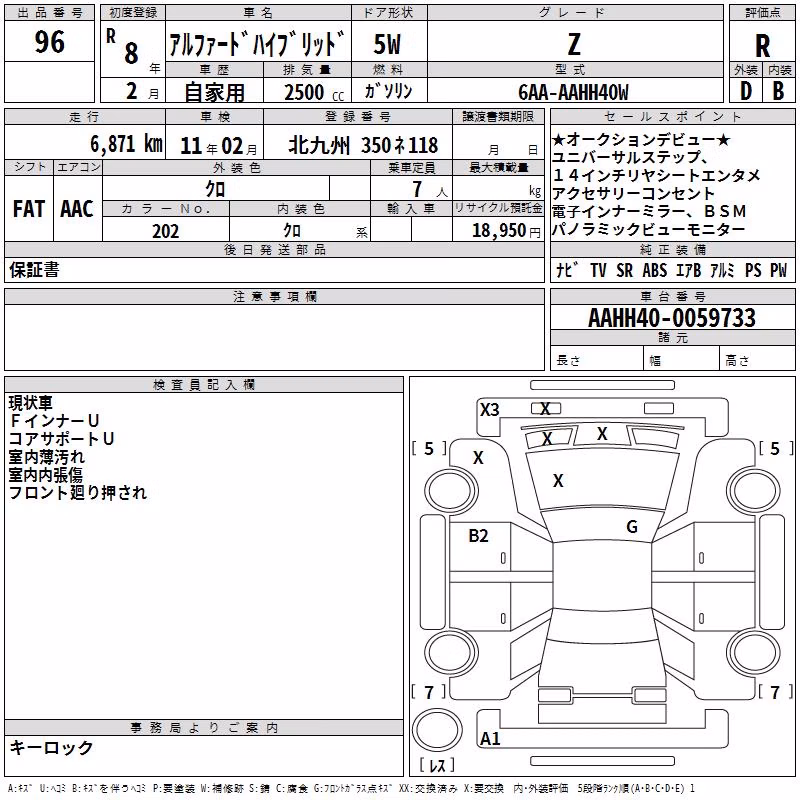Click ★オークションデビュー★ sales point line
Viewport: 800px width, 800px height.
641,139
